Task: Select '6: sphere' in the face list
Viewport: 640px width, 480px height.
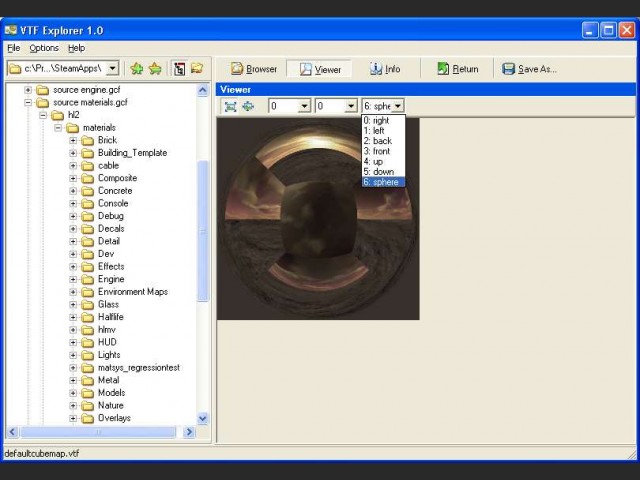Action: coord(383,182)
